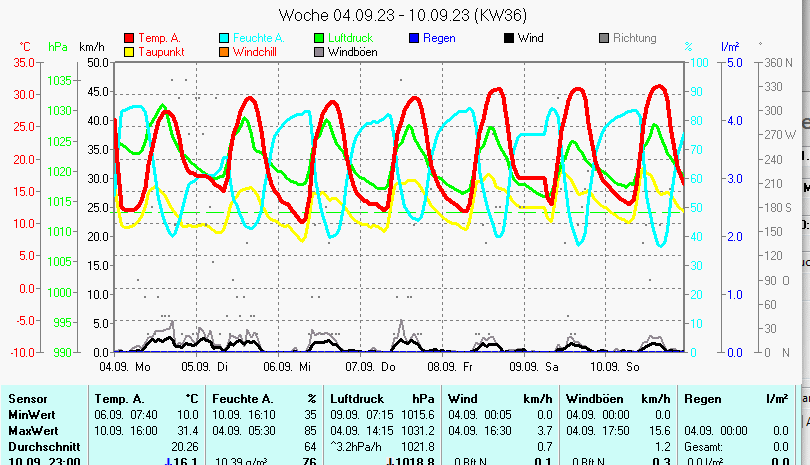810x465 pixels.
Task: Click the yellow Taupunkt legend square
Action: tap(129, 52)
